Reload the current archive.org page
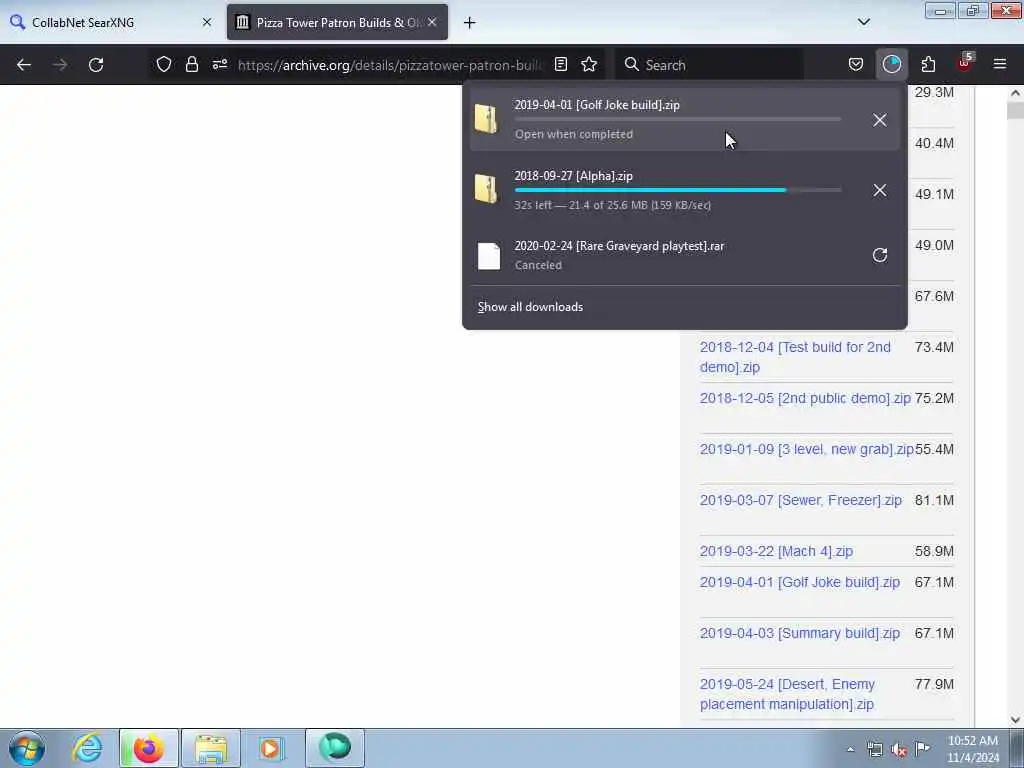Viewport: 1024px width, 768px height. (x=96, y=65)
